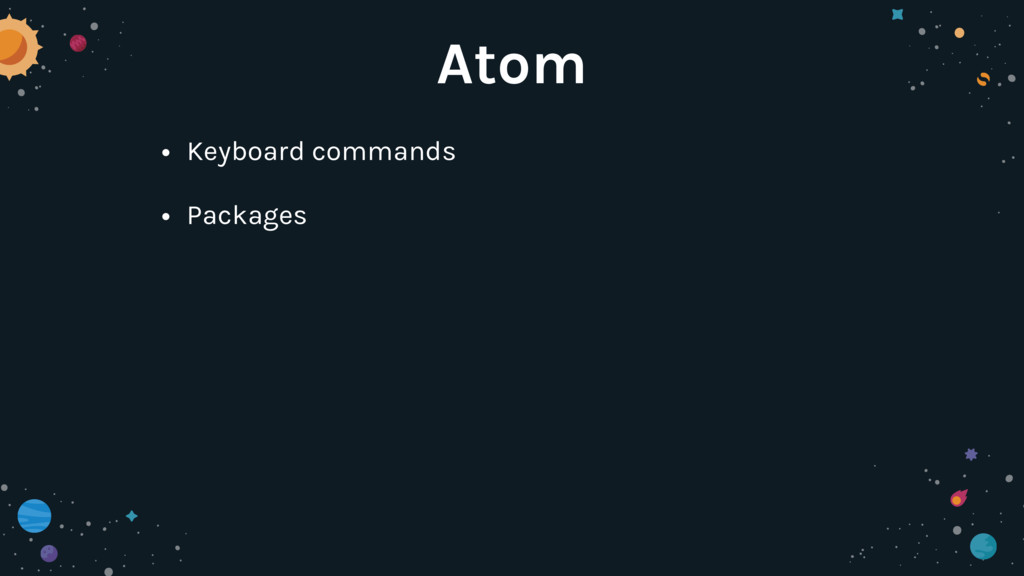
Task: Click the word commands in first bullet
Action: 384,152
